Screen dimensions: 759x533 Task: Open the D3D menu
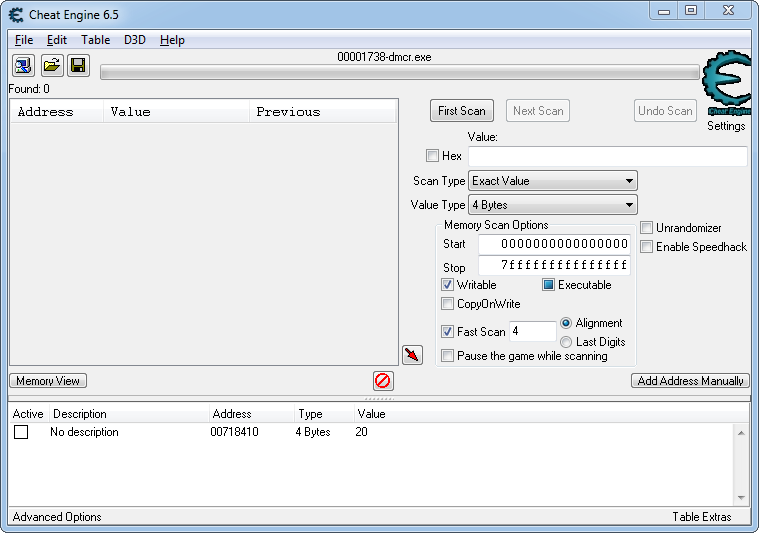point(135,40)
